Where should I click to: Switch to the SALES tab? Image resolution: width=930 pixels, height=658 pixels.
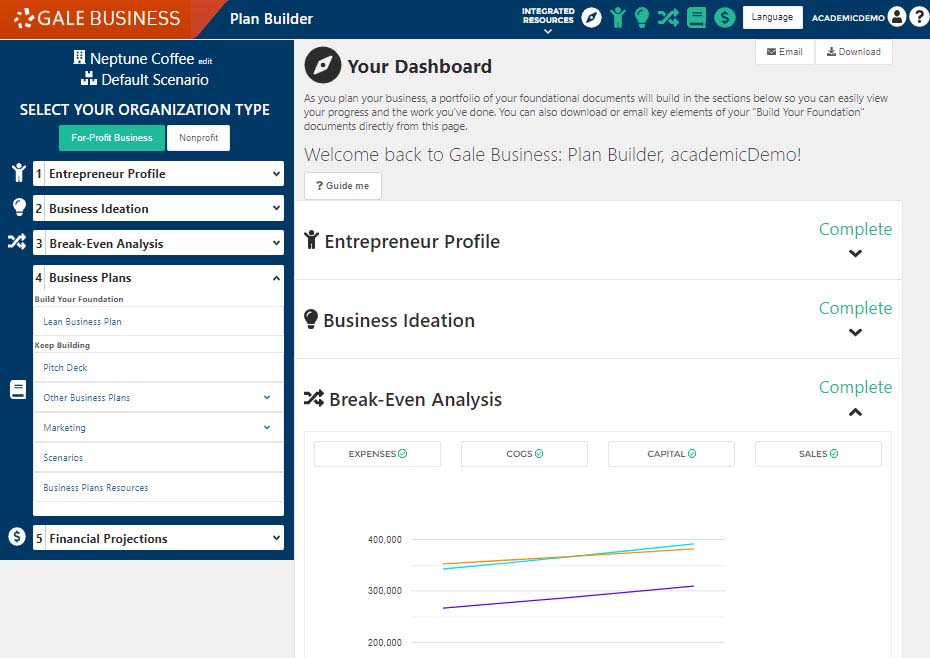[818, 454]
